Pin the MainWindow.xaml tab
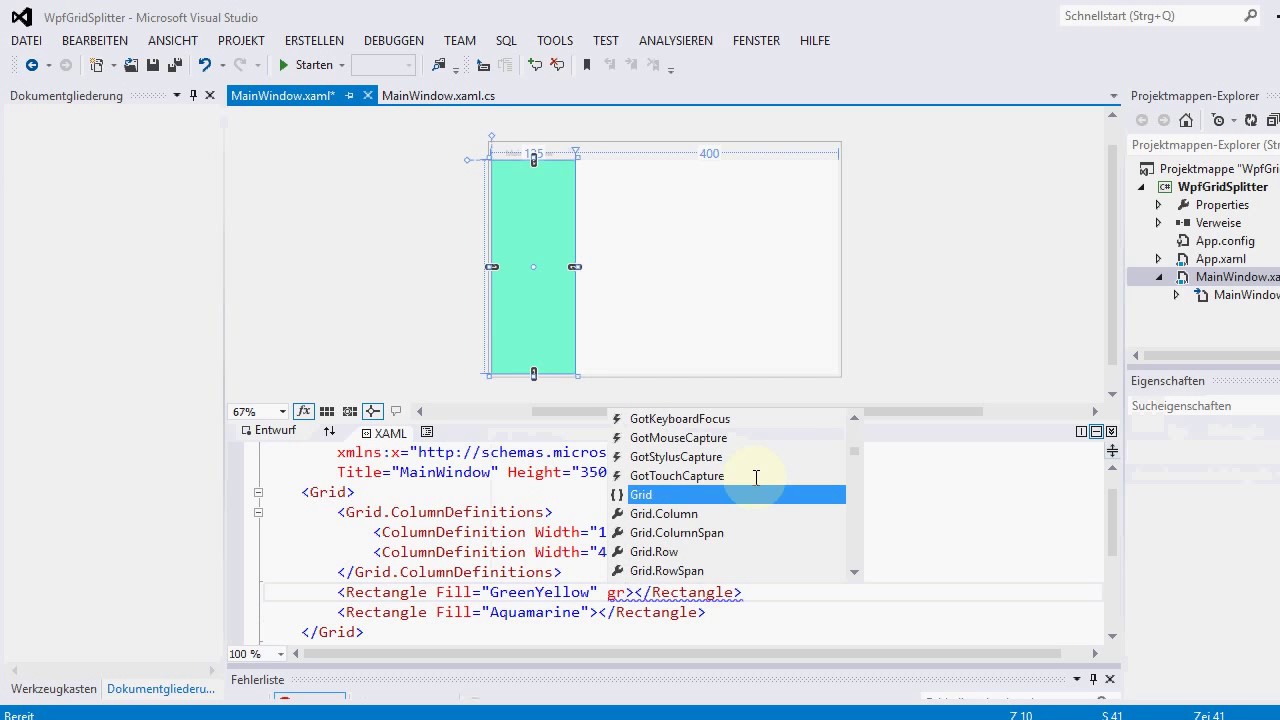 349,96
